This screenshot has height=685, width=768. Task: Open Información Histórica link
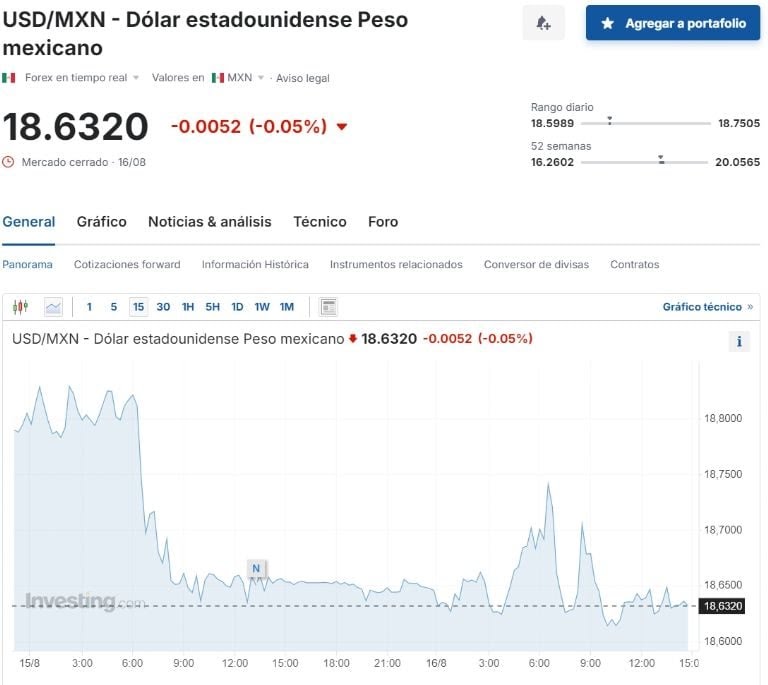255,265
